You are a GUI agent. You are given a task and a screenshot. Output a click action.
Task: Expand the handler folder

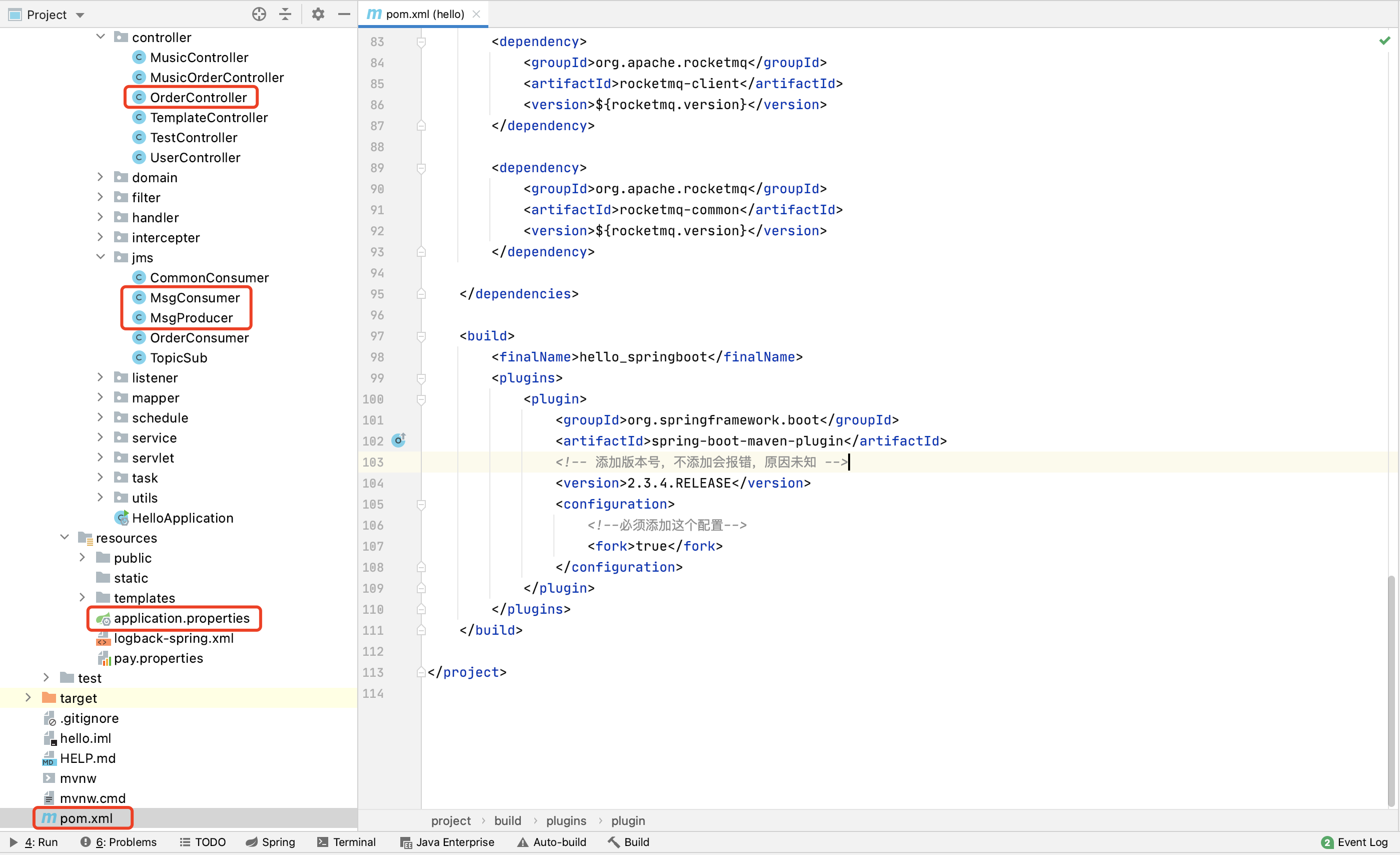101,217
